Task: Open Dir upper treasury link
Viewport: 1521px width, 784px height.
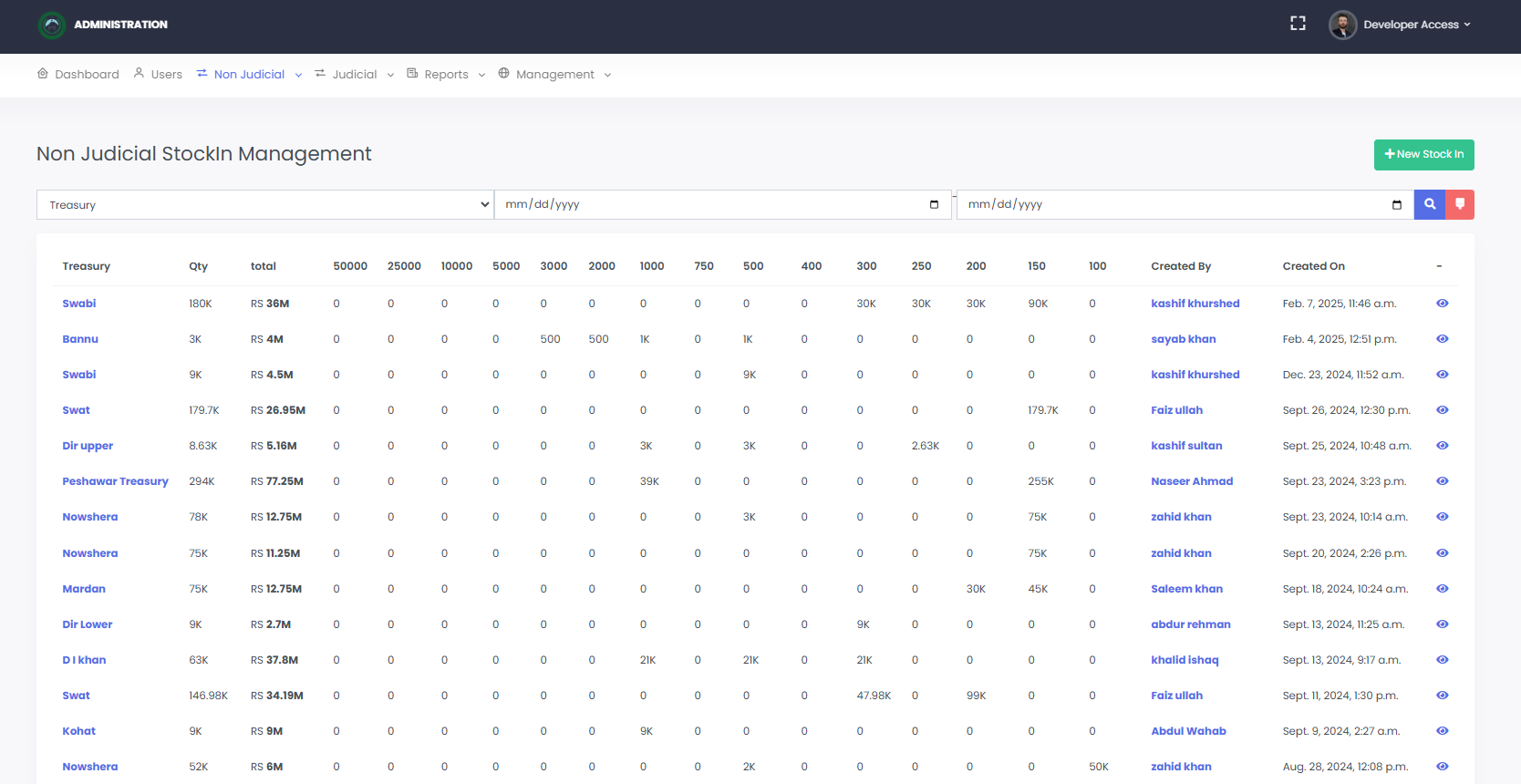Action: [x=88, y=446]
